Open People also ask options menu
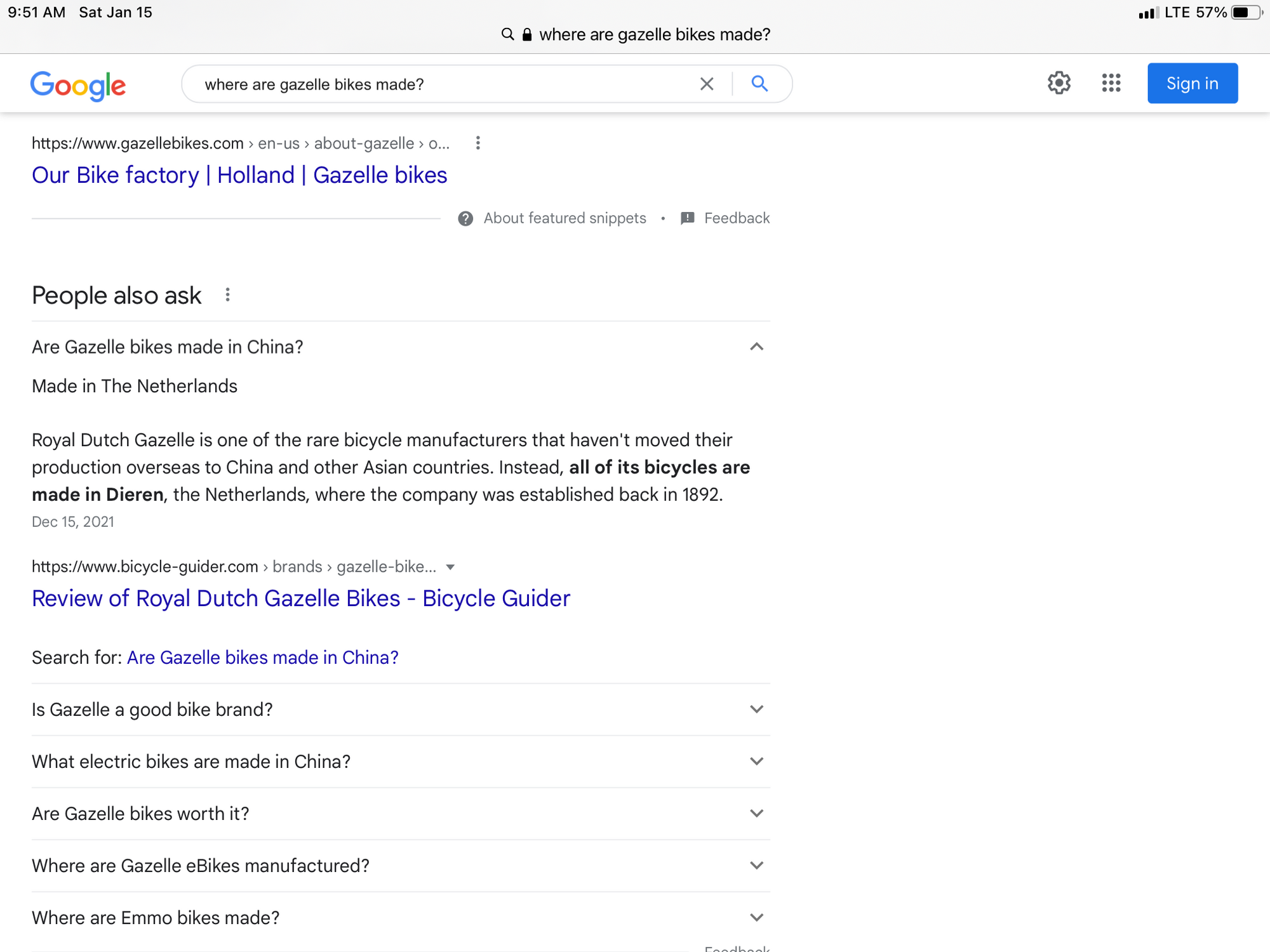Screen dimensions: 1270x952 (x=227, y=295)
